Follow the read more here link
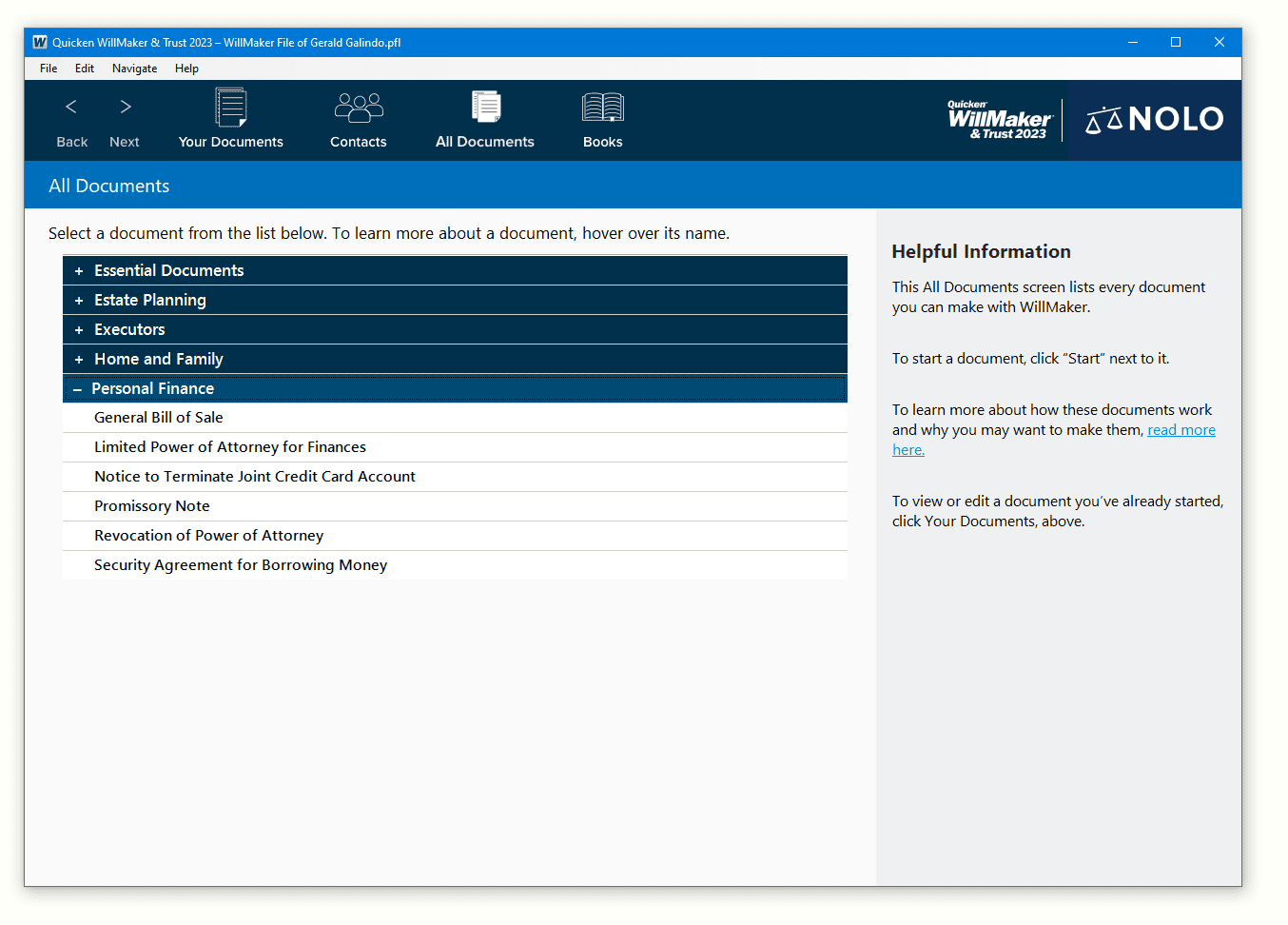This screenshot has height=925, width=1288. [x=1181, y=429]
